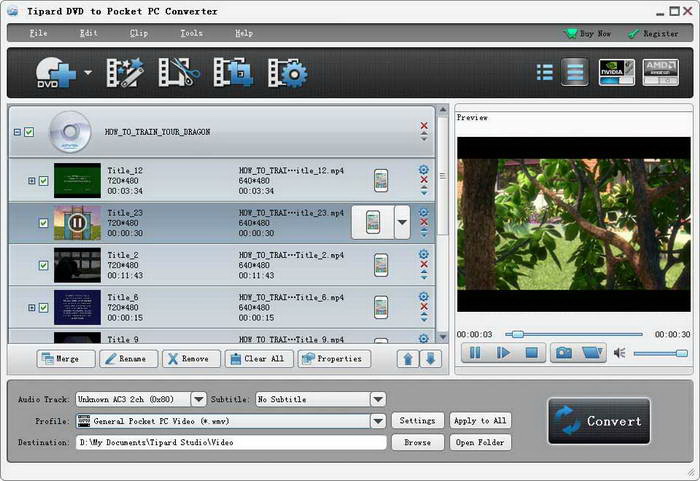Open the Tools menu

pyautogui.click(x=191, y=33)
